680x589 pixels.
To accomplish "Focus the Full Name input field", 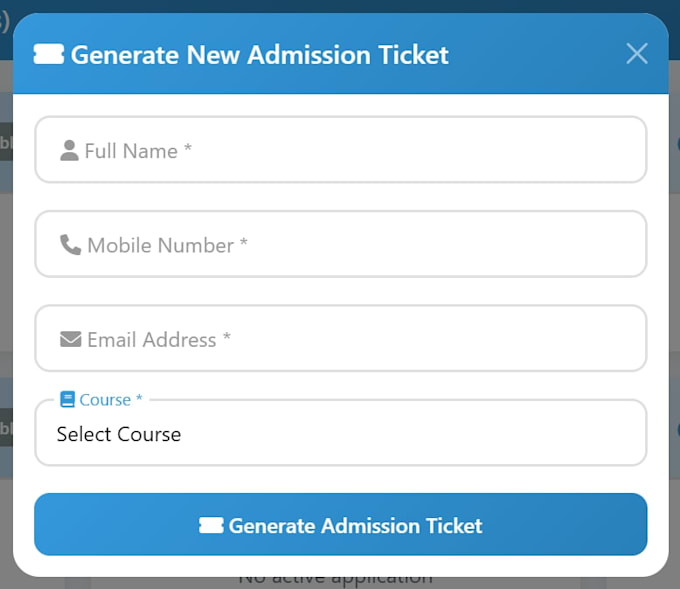I will click(340, 150).
